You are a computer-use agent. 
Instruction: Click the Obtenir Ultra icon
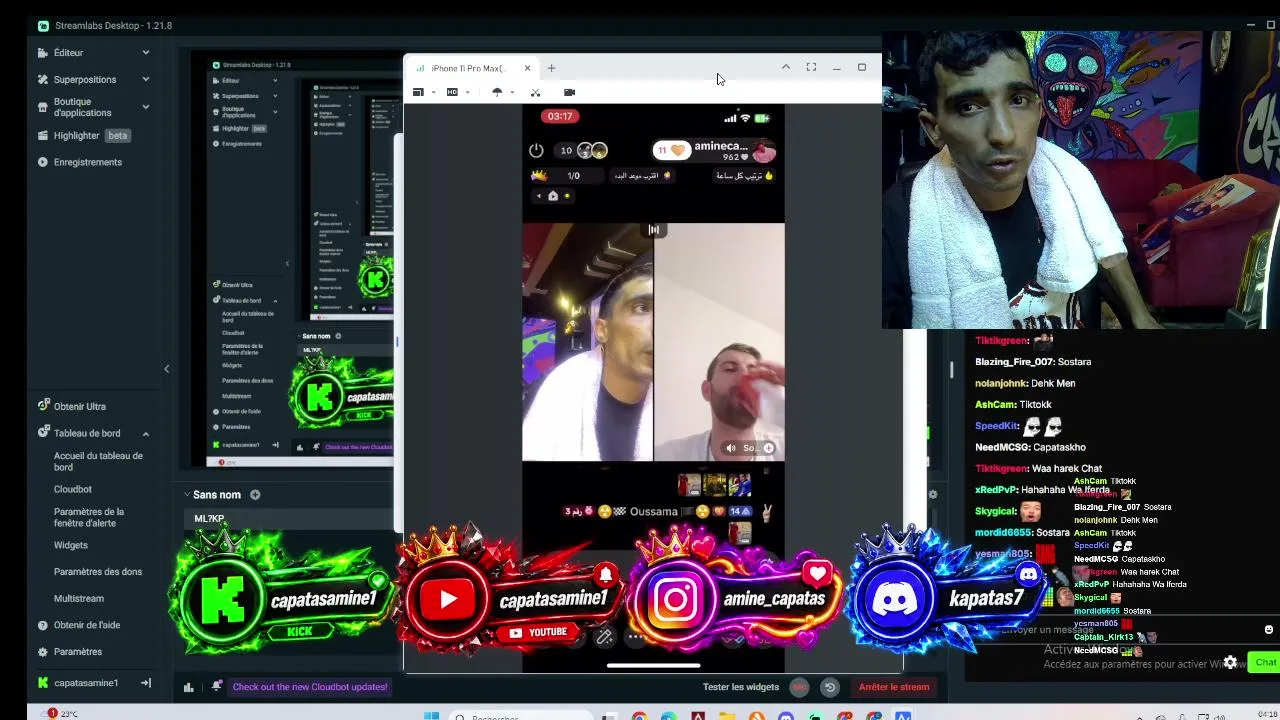tap(43, 405)
